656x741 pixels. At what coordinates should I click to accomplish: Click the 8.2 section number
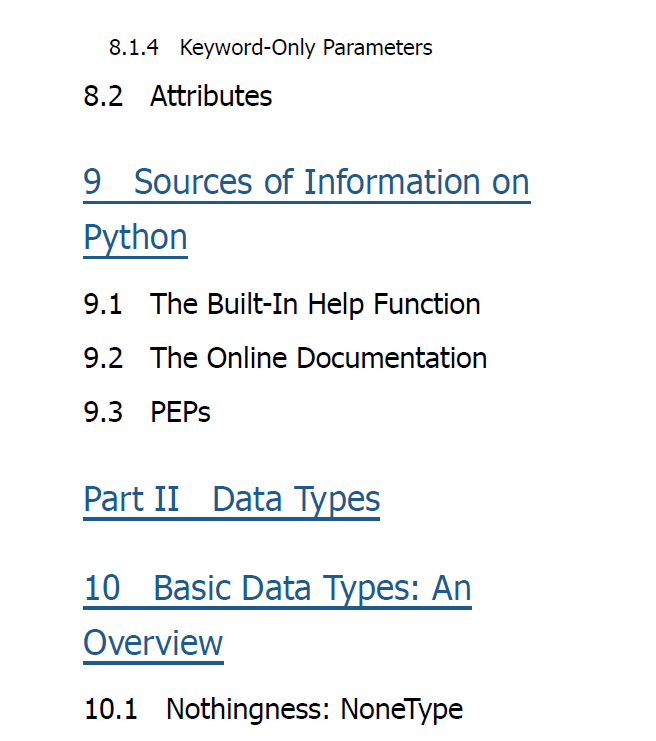(x=103, y=96)
